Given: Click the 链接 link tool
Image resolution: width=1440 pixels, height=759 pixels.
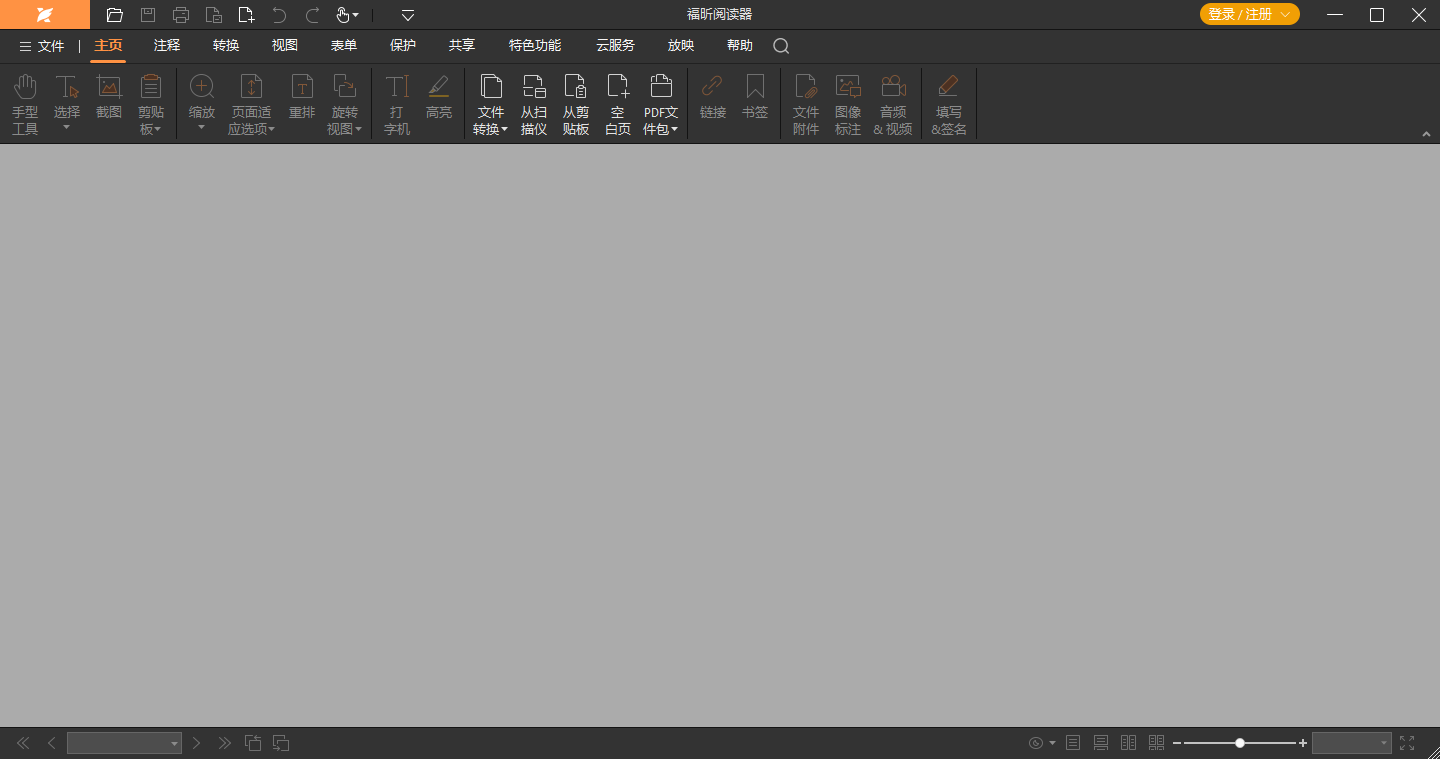Looking at the screenshot, I should [x=713, y=97].
